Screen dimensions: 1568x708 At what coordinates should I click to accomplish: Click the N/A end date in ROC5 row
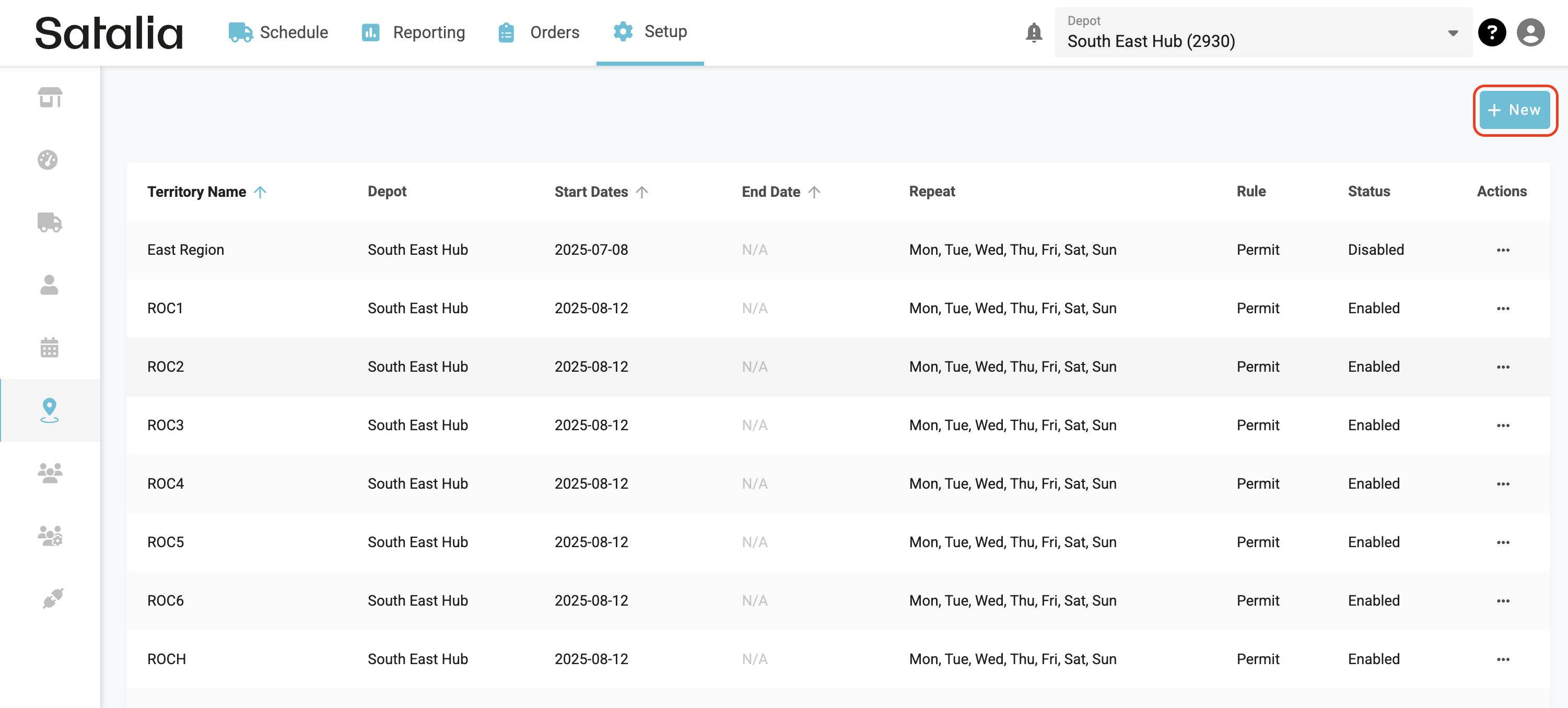(754, 542)
